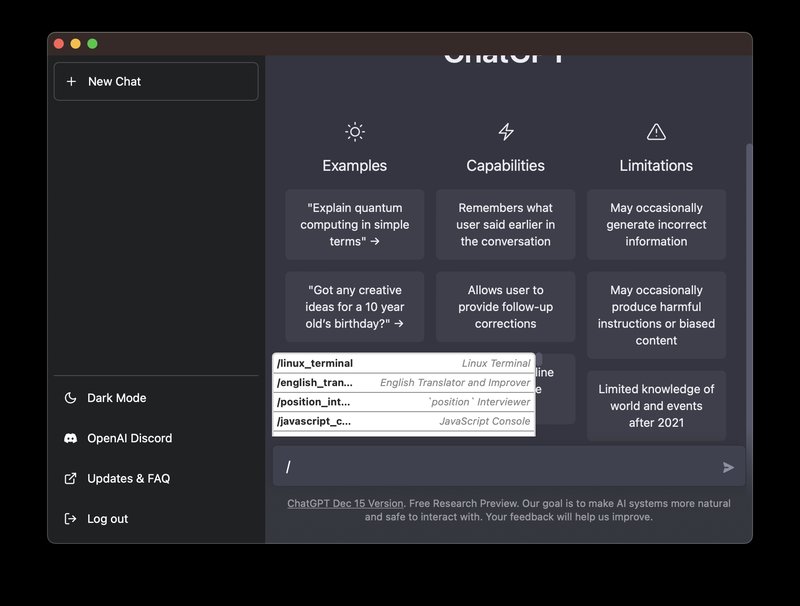Viewport: 800px width, 606px height.
Task: Click the moon icon for Dark Mode
Action: point(71,398)
